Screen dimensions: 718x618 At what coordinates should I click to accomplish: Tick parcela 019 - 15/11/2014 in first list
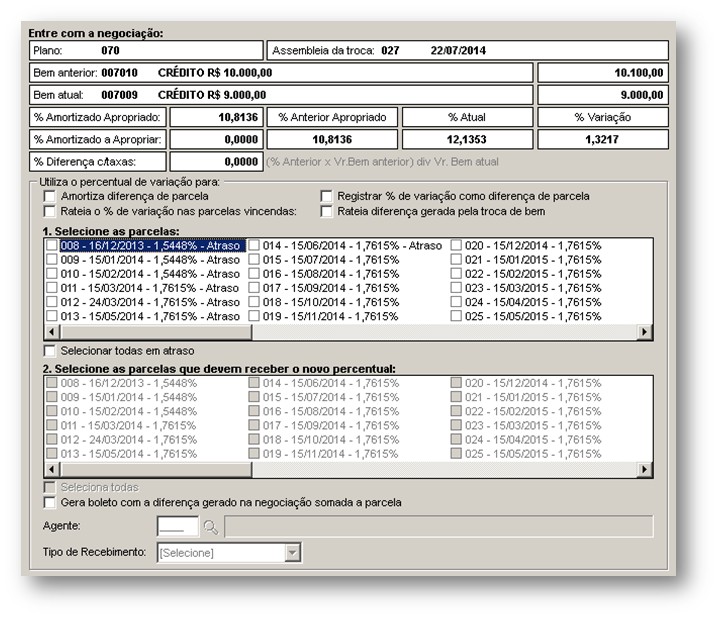[254, 316]
